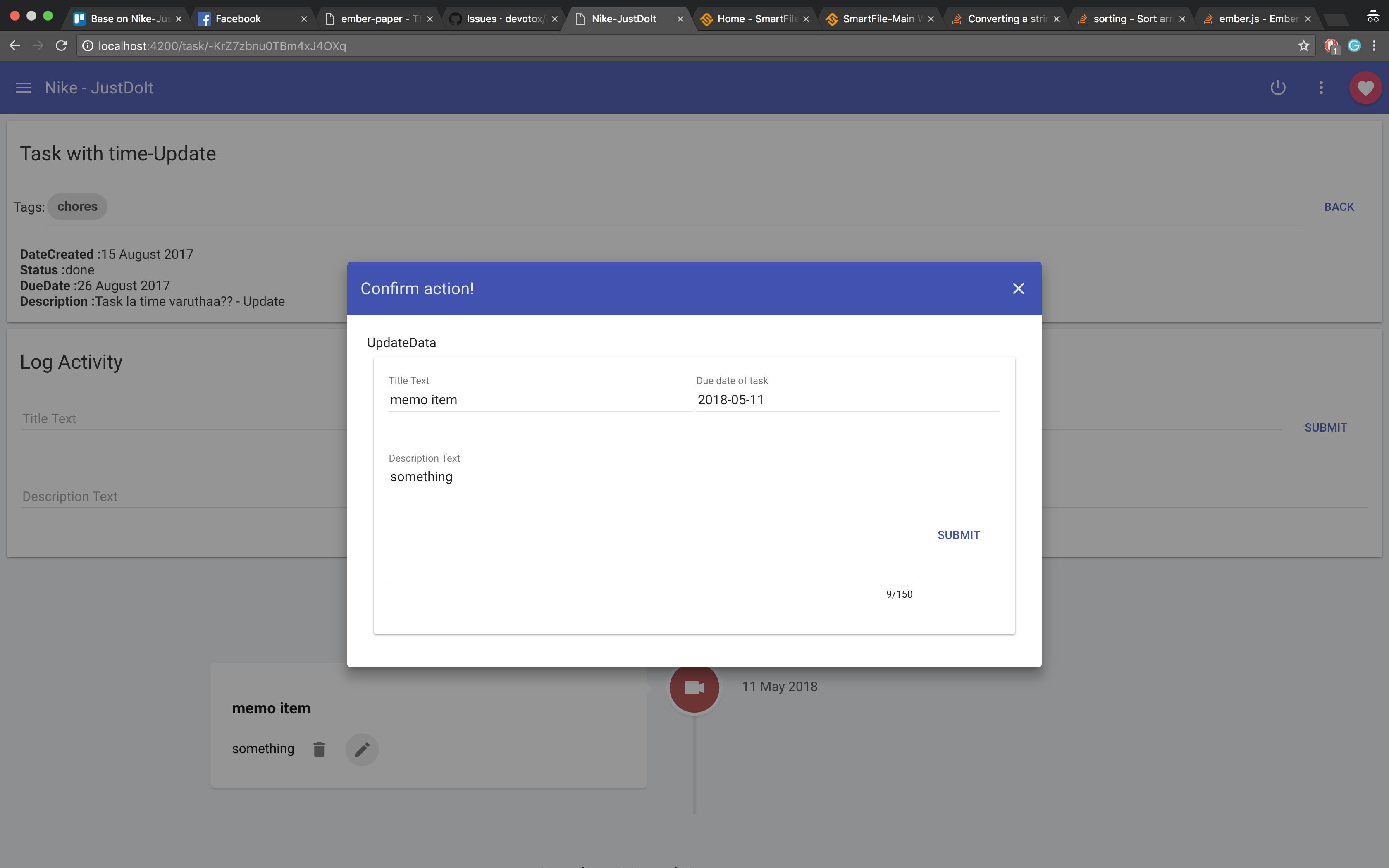Open the hamburger navigation menu
This screenshot has height=868, width=1389.
23,88
